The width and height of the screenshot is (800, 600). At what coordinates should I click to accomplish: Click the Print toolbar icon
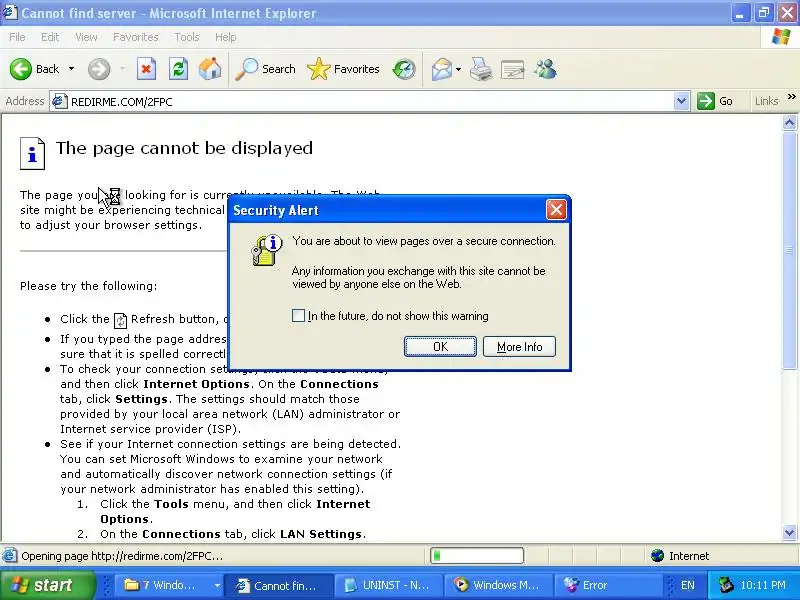[x=481, y=69]
